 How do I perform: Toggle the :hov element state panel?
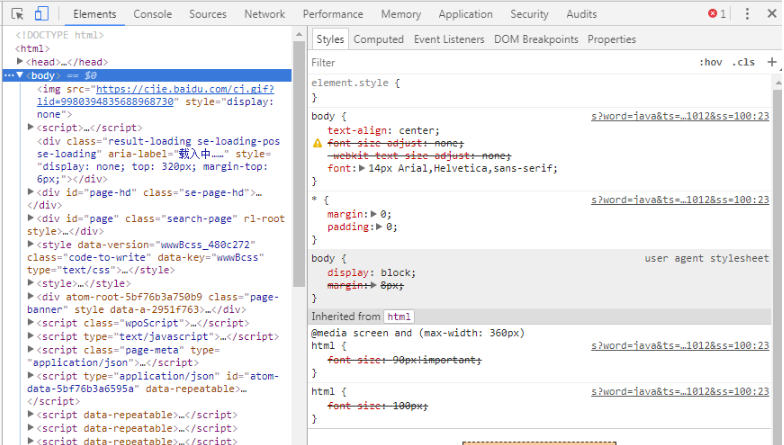pos(710,62)
